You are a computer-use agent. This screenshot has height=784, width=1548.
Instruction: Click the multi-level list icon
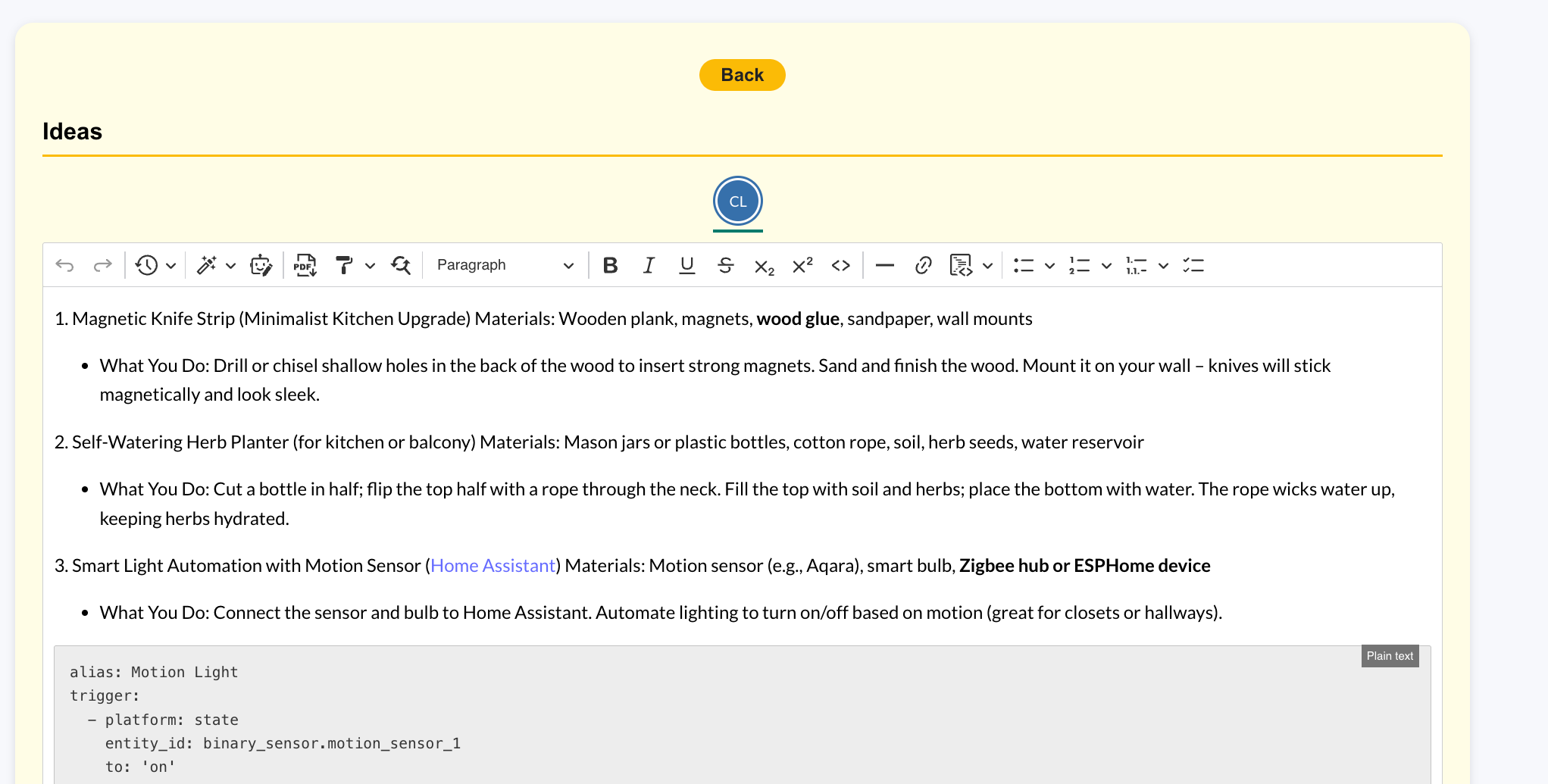click(1137, 265)
